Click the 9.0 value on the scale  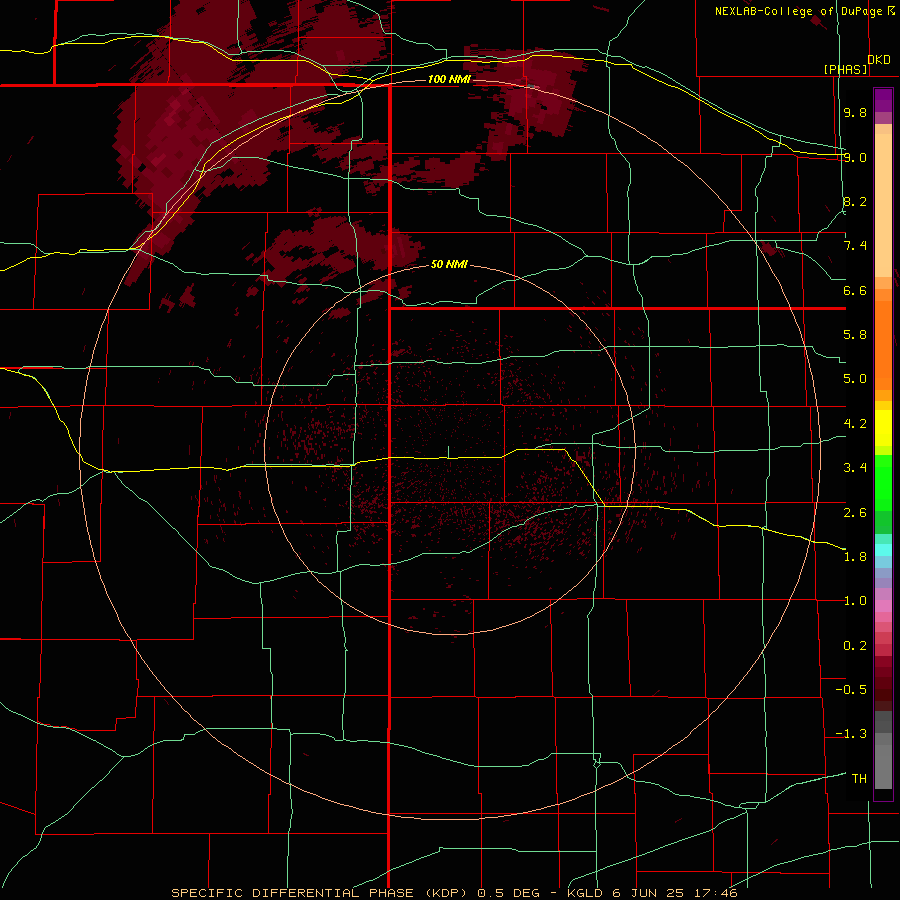click(x=855, y=157)
